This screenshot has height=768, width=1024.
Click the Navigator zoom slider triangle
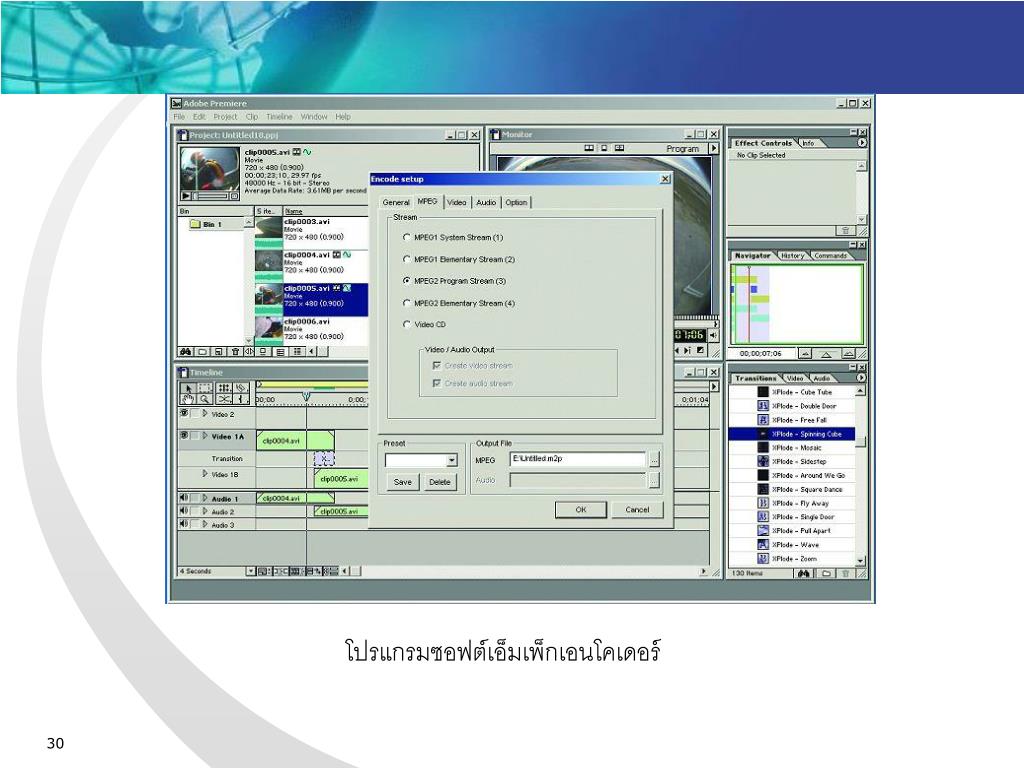coord(826,355)
